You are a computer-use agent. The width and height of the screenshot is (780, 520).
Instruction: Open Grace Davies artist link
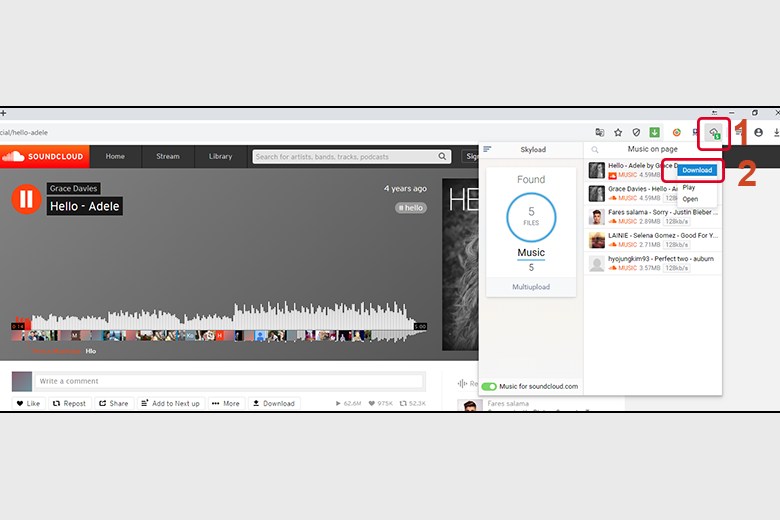(x=74, y=189)
